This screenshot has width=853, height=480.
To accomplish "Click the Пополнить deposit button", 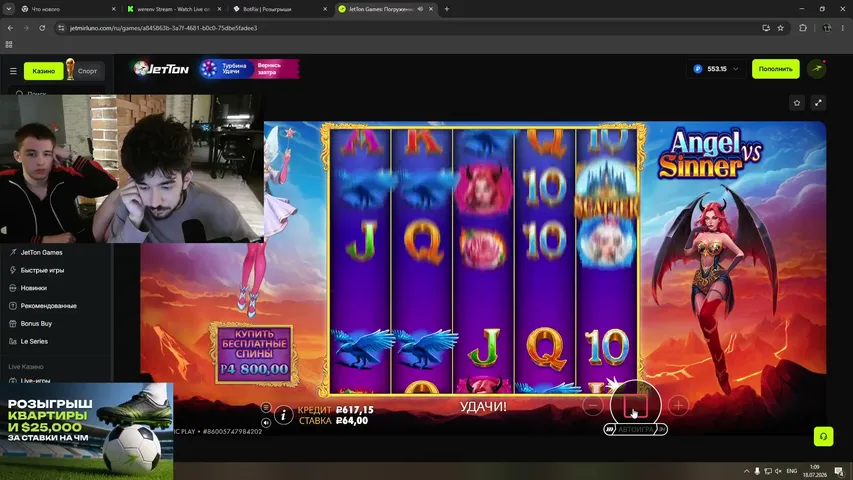I will [x=775, y=69].
